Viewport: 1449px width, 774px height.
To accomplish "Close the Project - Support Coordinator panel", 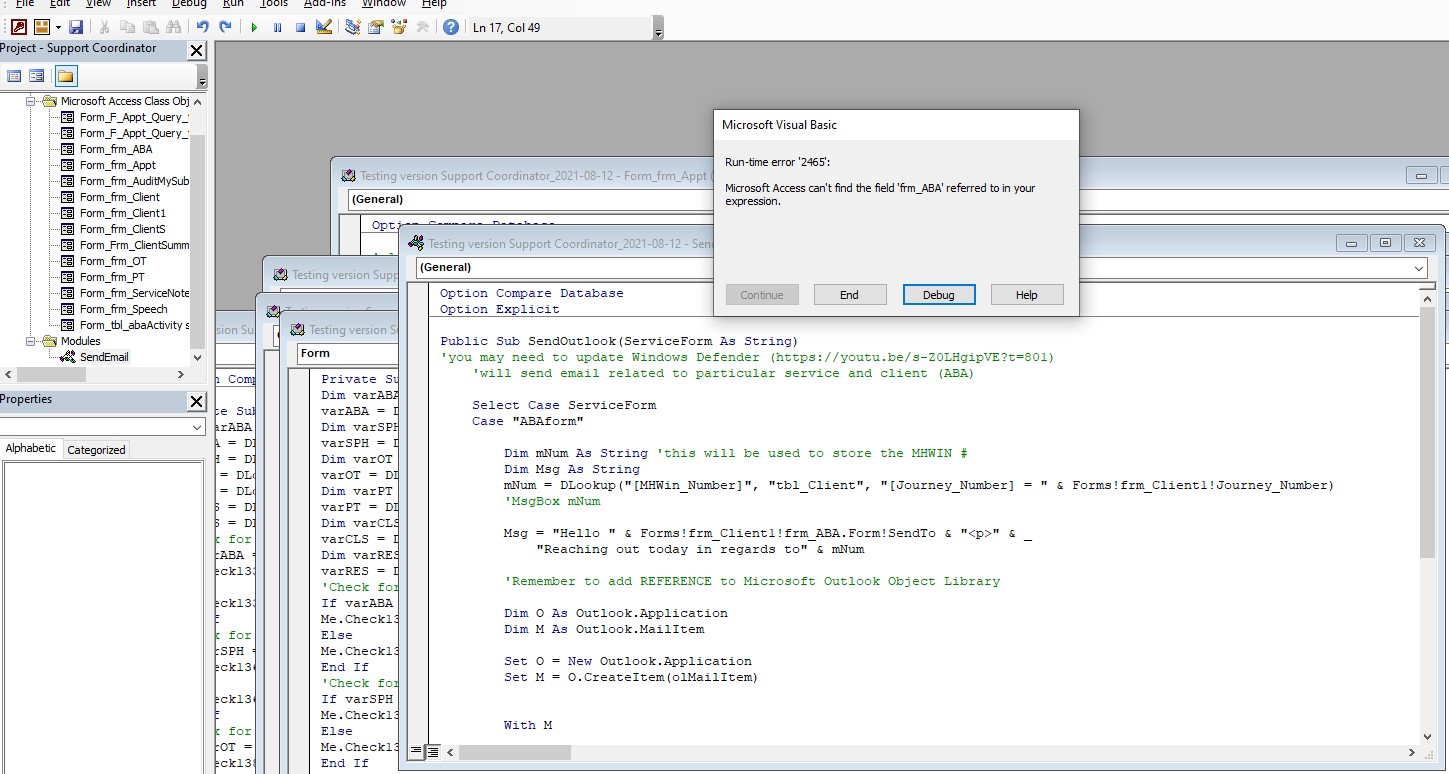I will pos(196,50).
